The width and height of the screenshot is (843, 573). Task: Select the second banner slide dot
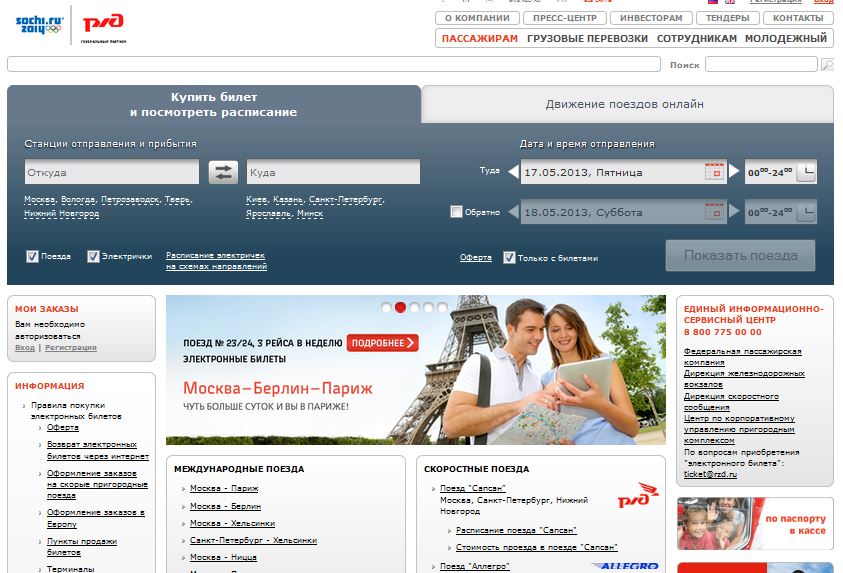400,307
